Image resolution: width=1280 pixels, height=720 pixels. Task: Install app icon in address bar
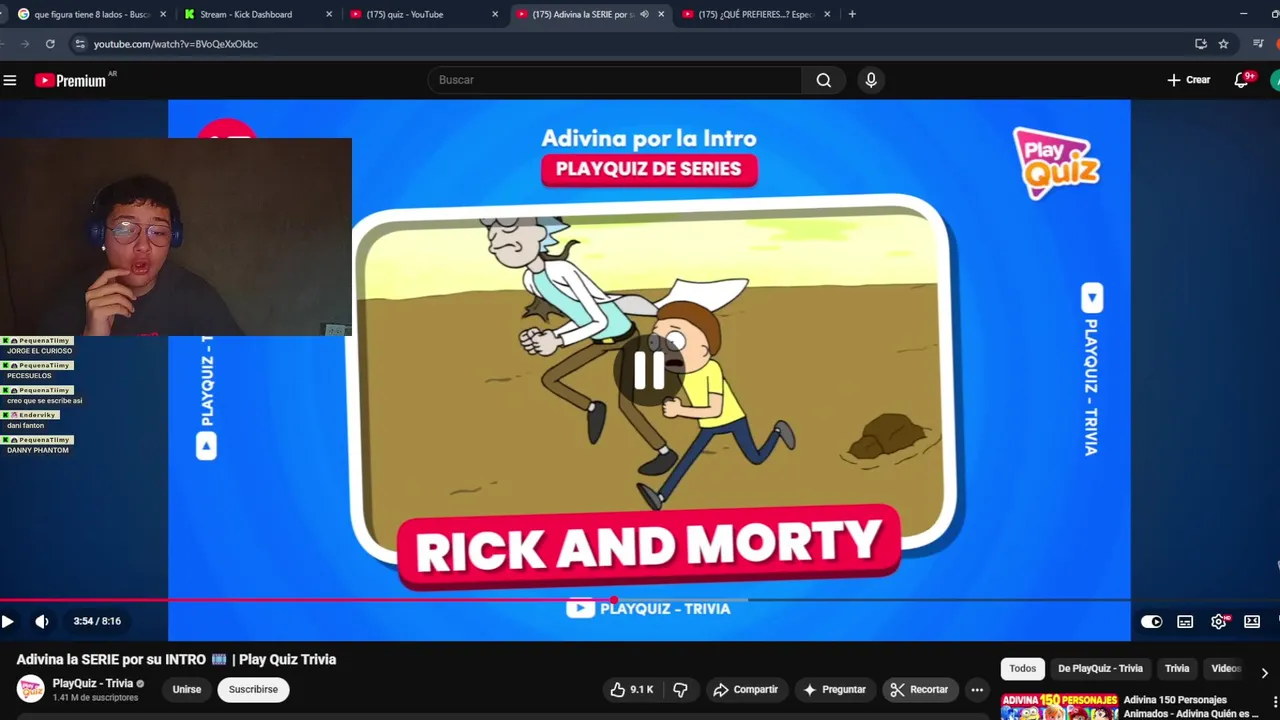pos(1201,44)
